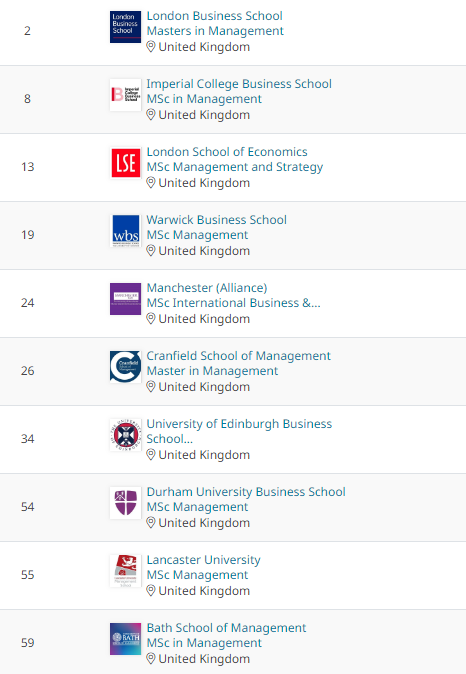Open University of Edinburgh Business School link
Screen dimensions: 466x674
click(239, 431)
